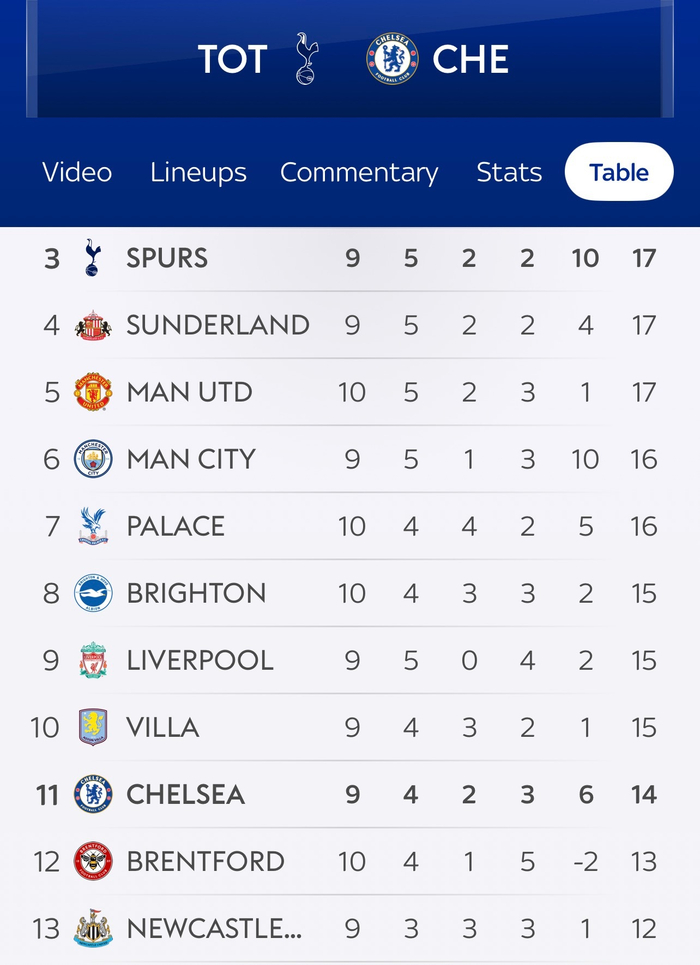Open the CHELSEA team name link
The height and width of the screenshot is (965, 700).
tap(185, 794)
